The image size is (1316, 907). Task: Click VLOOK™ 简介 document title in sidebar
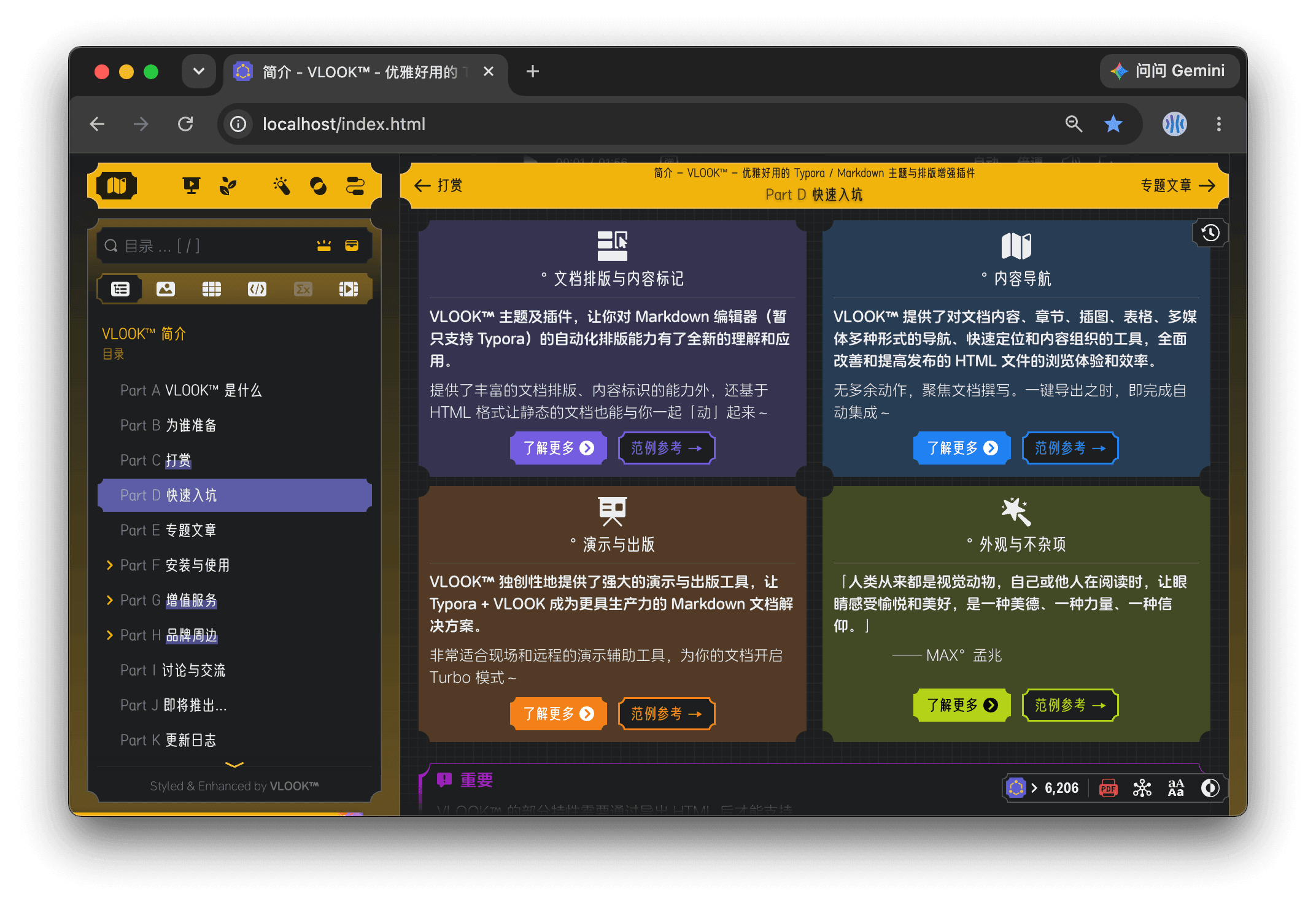[144, 334]
